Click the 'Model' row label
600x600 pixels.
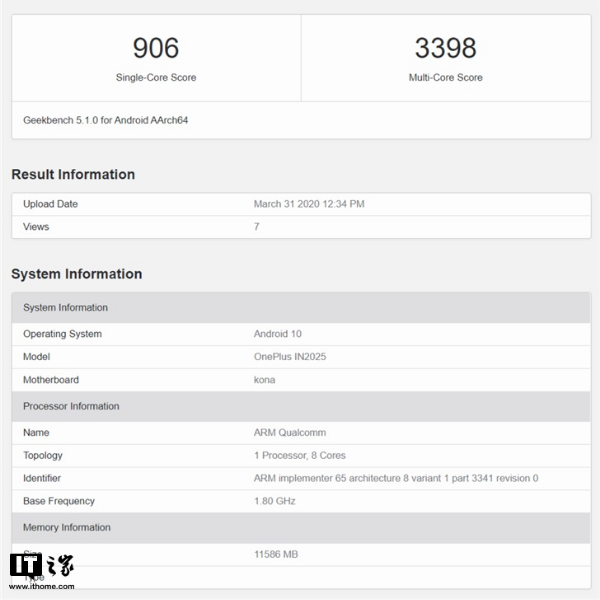click(x=36, y=357)
